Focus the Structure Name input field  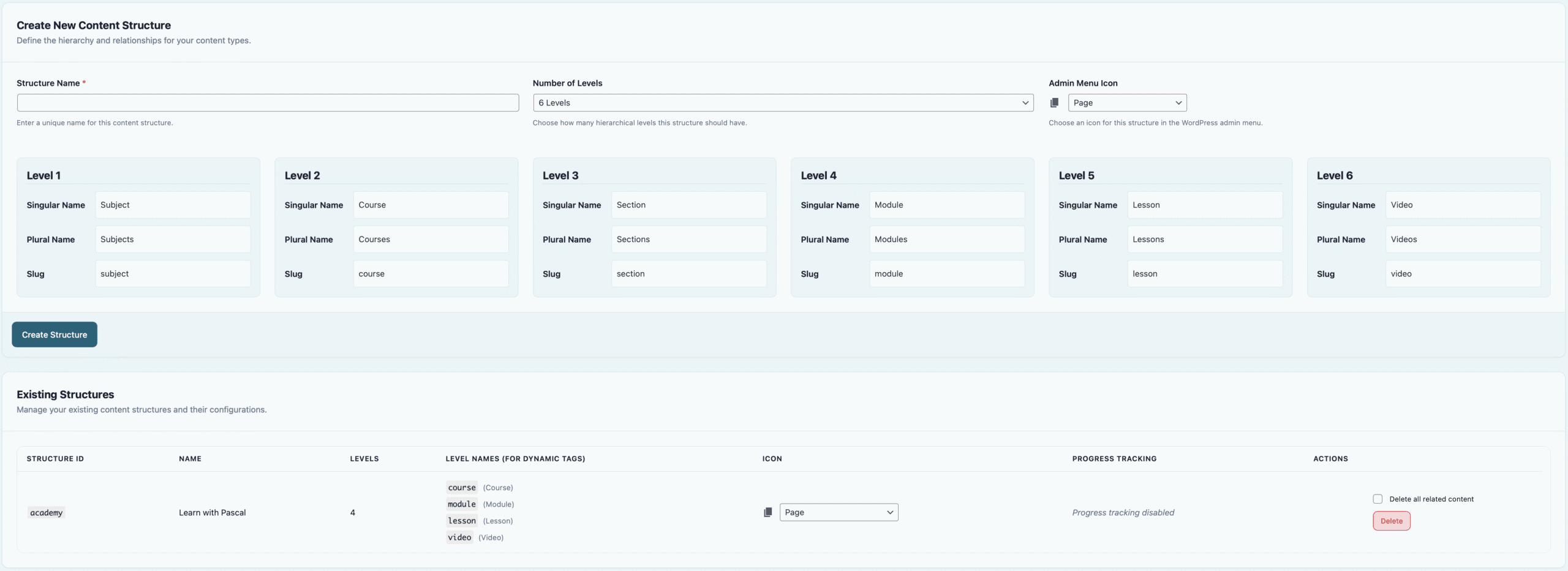(268, 103)
